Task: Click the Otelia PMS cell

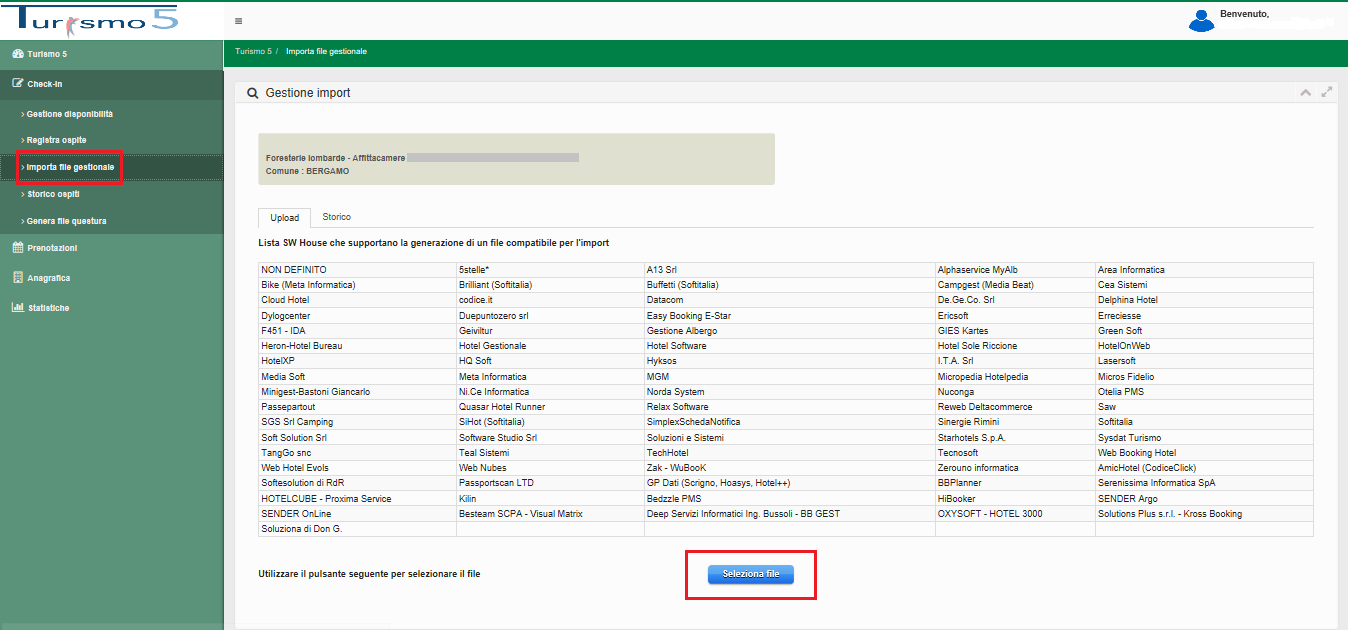Action: coord(1204,392)
